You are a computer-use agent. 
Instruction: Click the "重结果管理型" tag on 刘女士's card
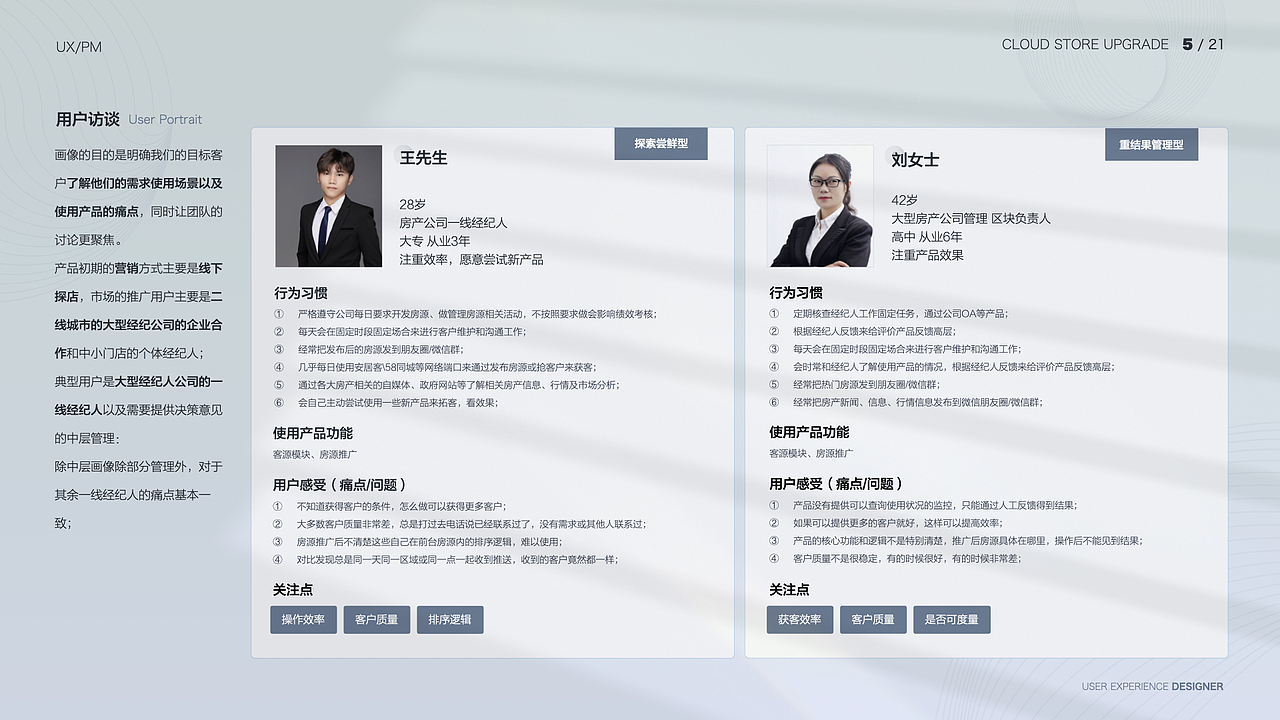pos(1151,144)
